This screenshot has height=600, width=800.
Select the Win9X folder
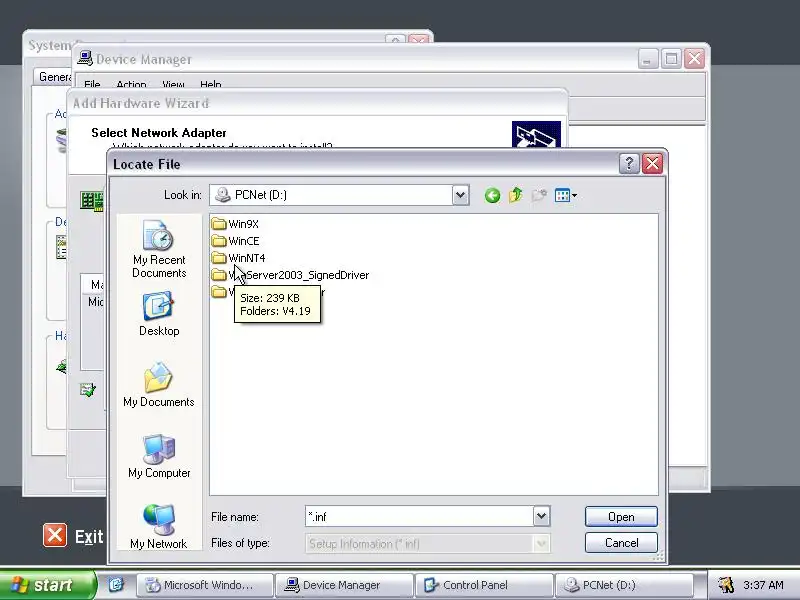pos(235,224)
